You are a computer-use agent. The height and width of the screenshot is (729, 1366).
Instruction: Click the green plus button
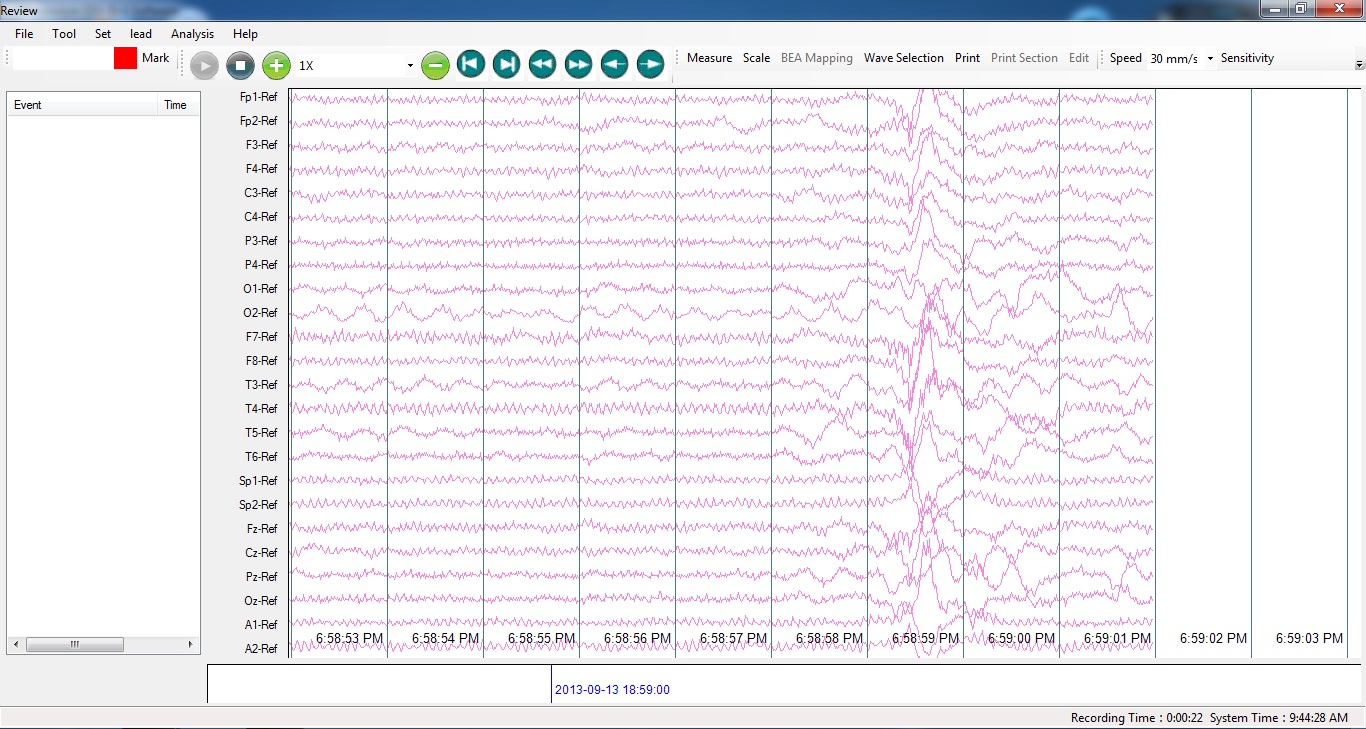(276, 66)
